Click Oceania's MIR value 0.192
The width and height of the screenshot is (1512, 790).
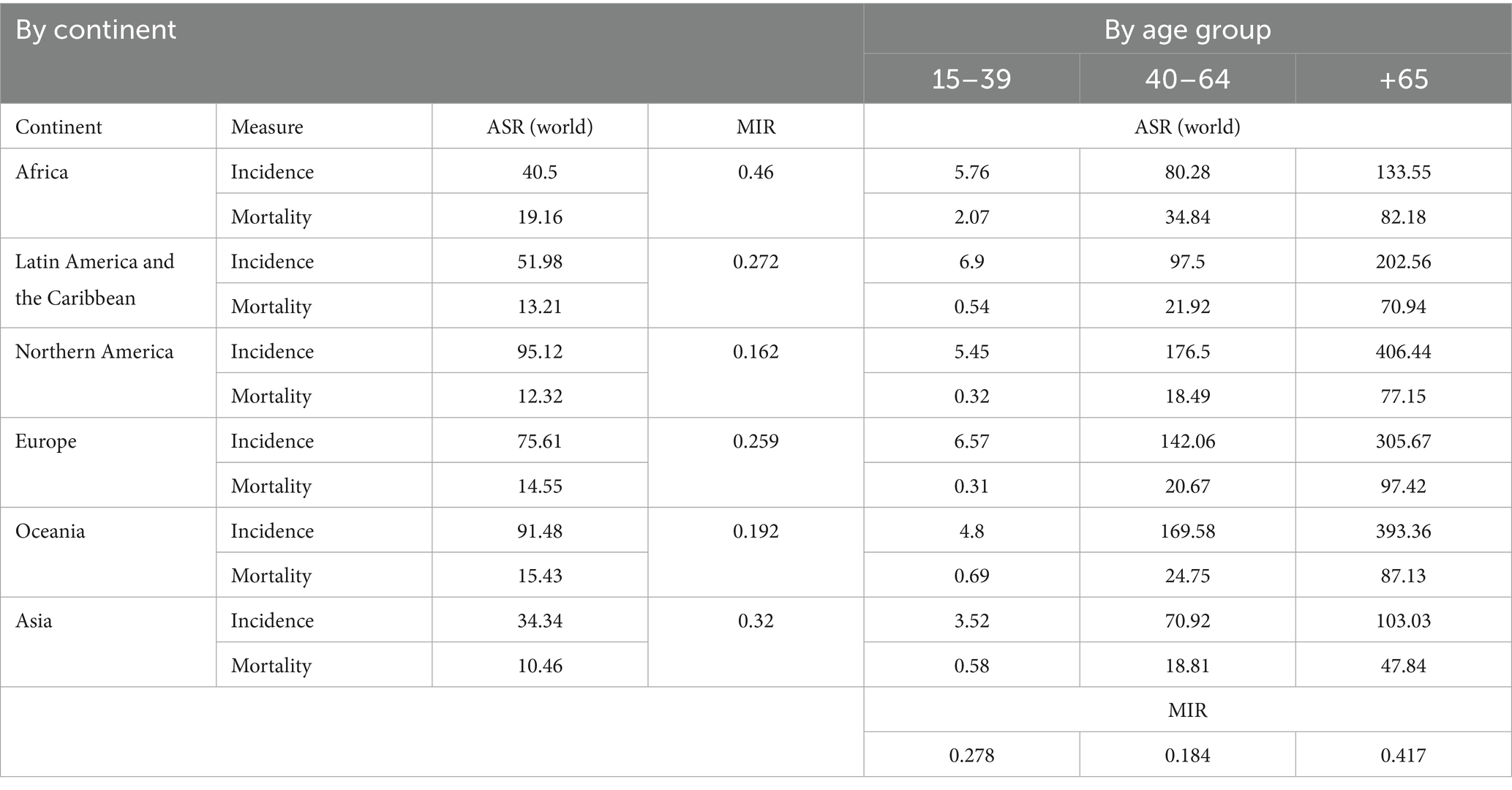756,531
